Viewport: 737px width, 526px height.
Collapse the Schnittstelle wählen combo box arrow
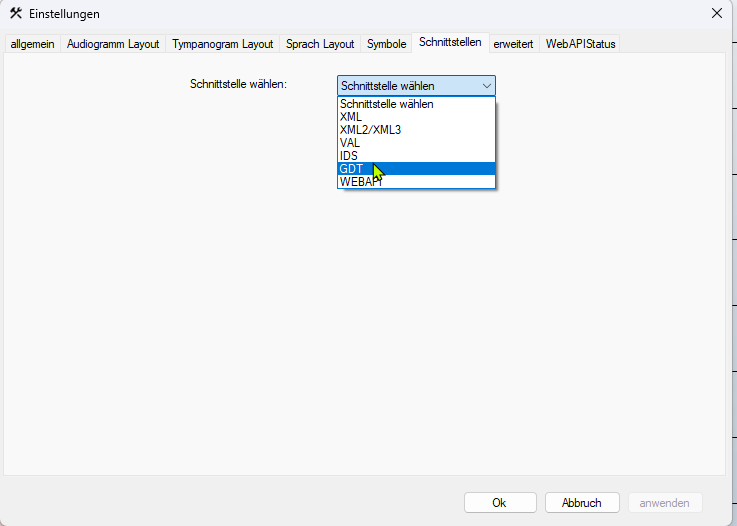click(486, 86)
